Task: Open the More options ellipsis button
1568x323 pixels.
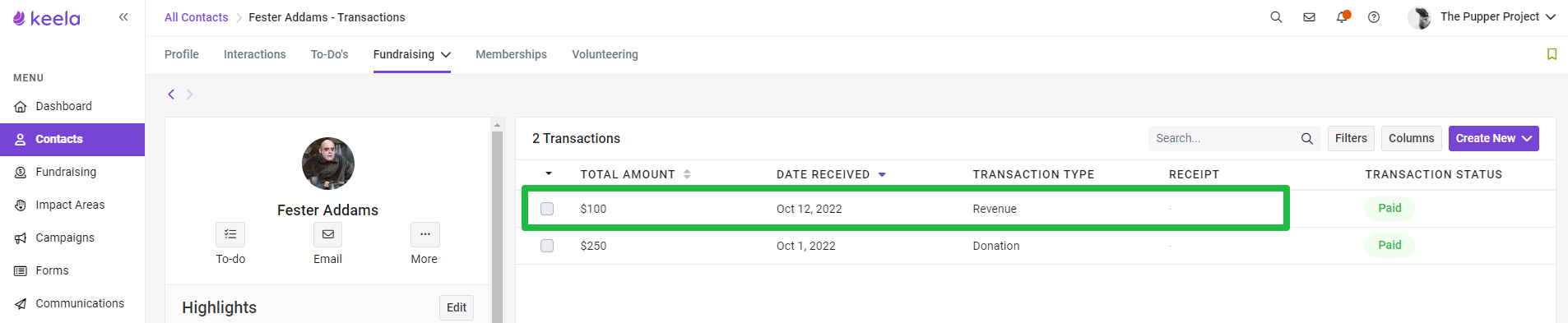Action: [x=424, y=234]
